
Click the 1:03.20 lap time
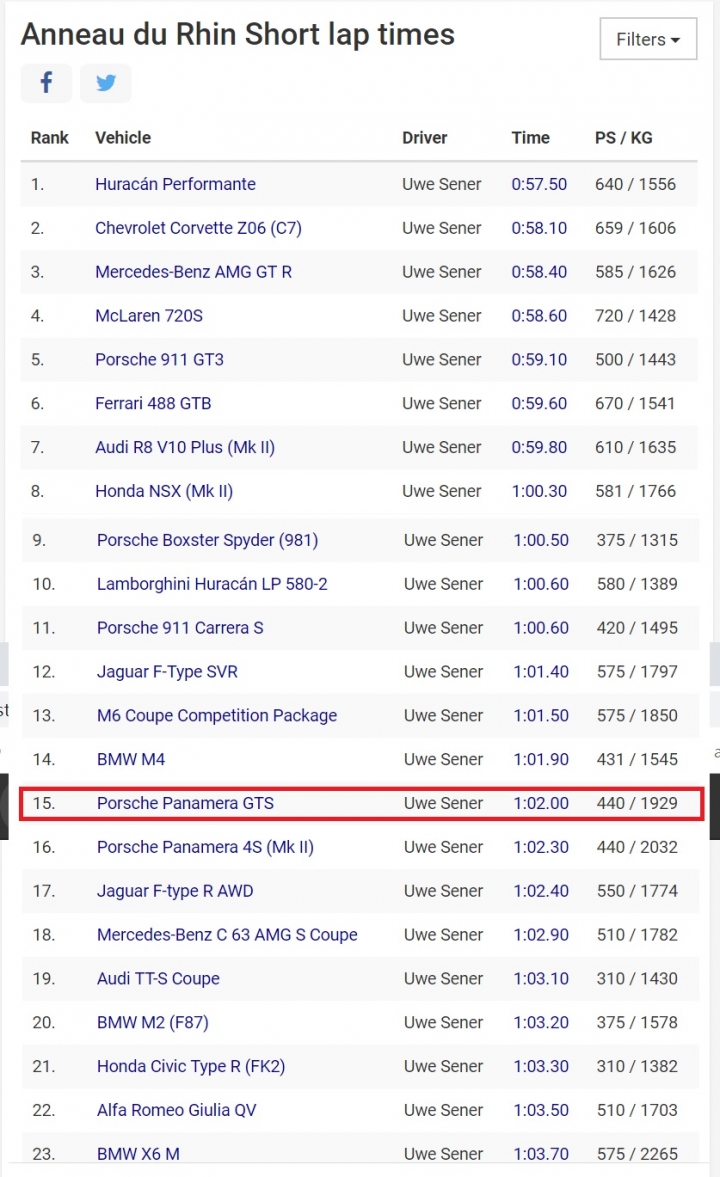point(541,1022)
